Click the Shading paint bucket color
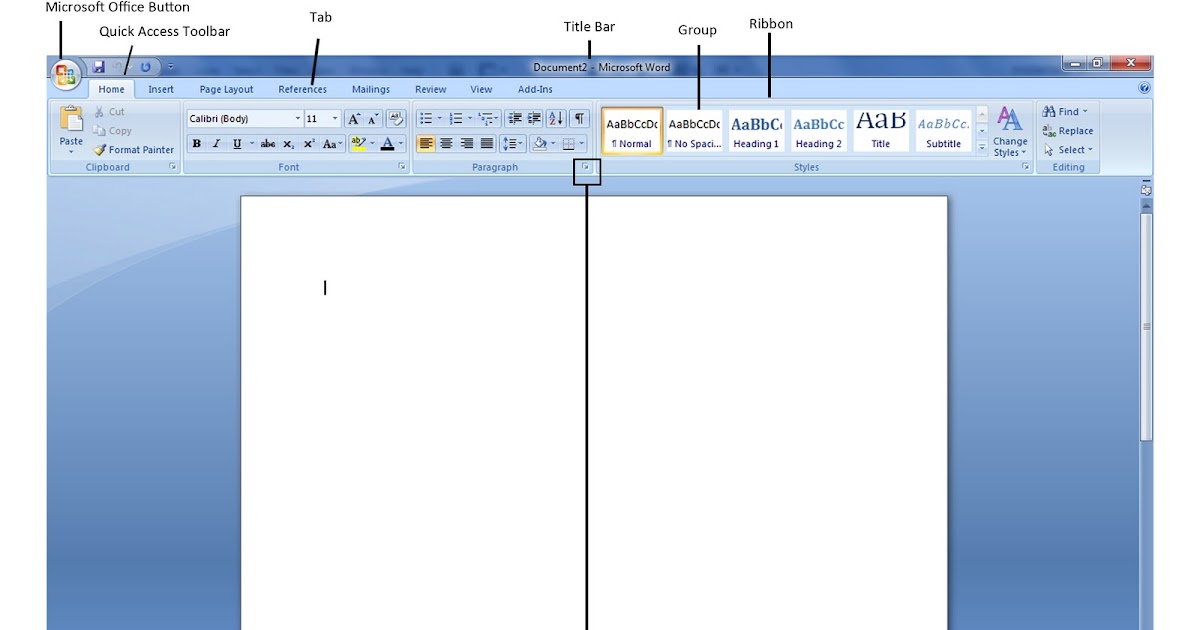This screenshot has height=630, width=1200. (x=539, y=144)
